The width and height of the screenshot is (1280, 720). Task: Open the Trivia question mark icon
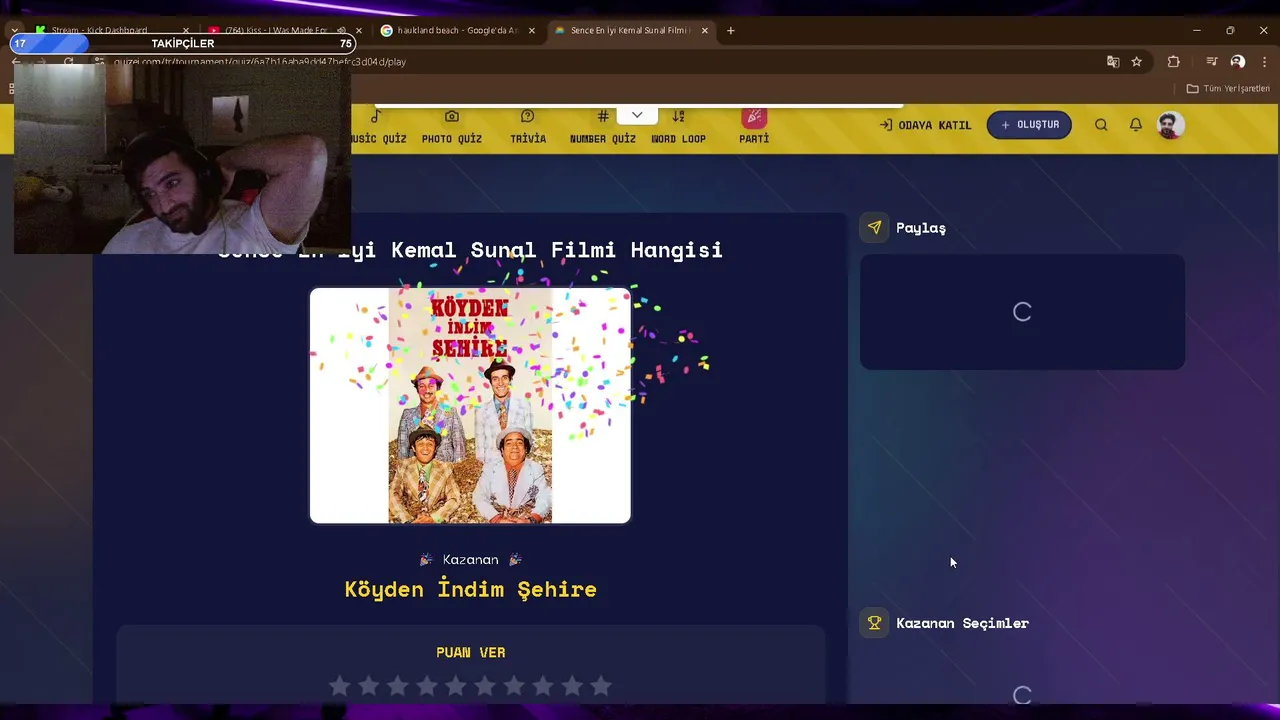pos(528,117)
